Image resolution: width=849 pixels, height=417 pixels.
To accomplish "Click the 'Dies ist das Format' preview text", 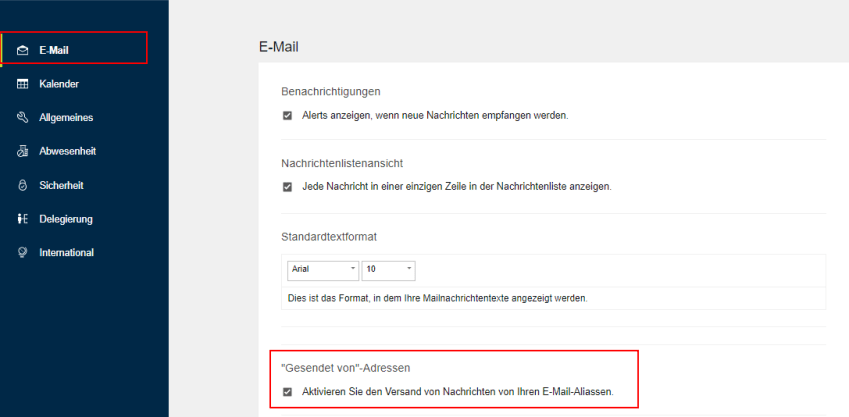I will pyautogui.click(x=437, y=298).
